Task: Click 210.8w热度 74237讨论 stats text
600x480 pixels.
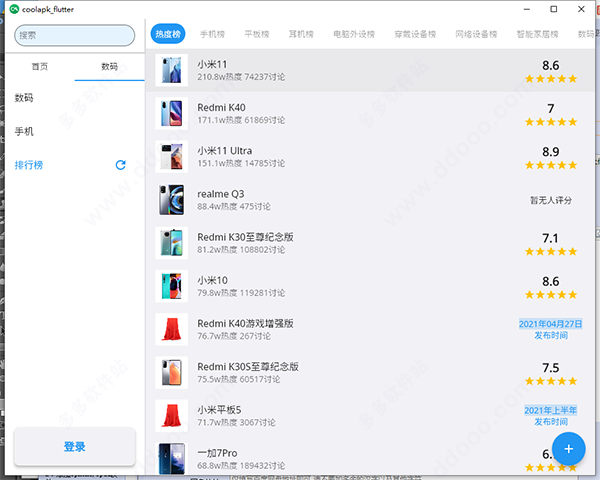Action: coord(241,77)
